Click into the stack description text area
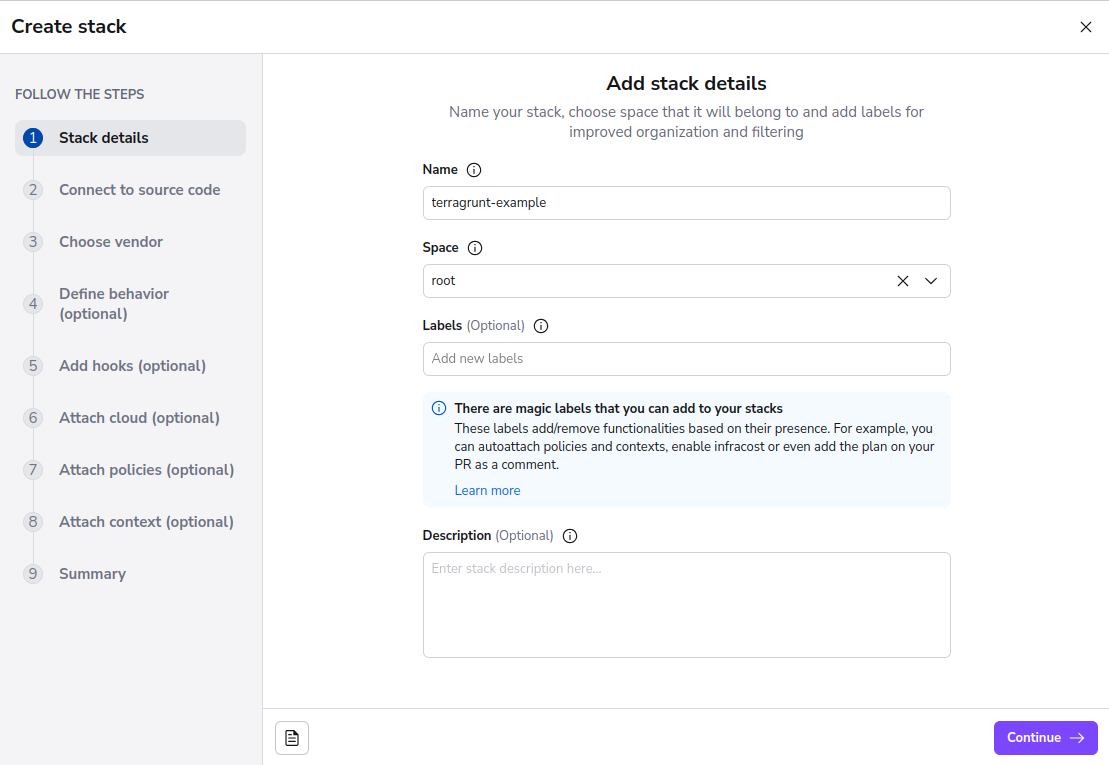This screenshot has height=765, width=1109. click(686, 604)
